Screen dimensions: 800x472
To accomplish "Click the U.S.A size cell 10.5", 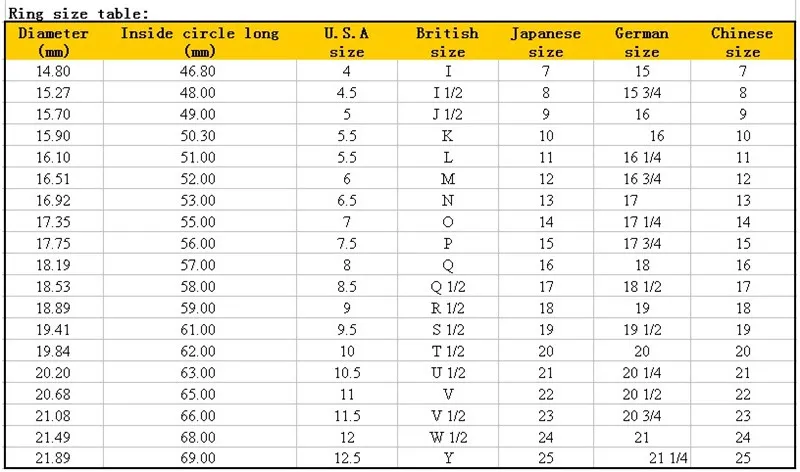I will (347, 373).
